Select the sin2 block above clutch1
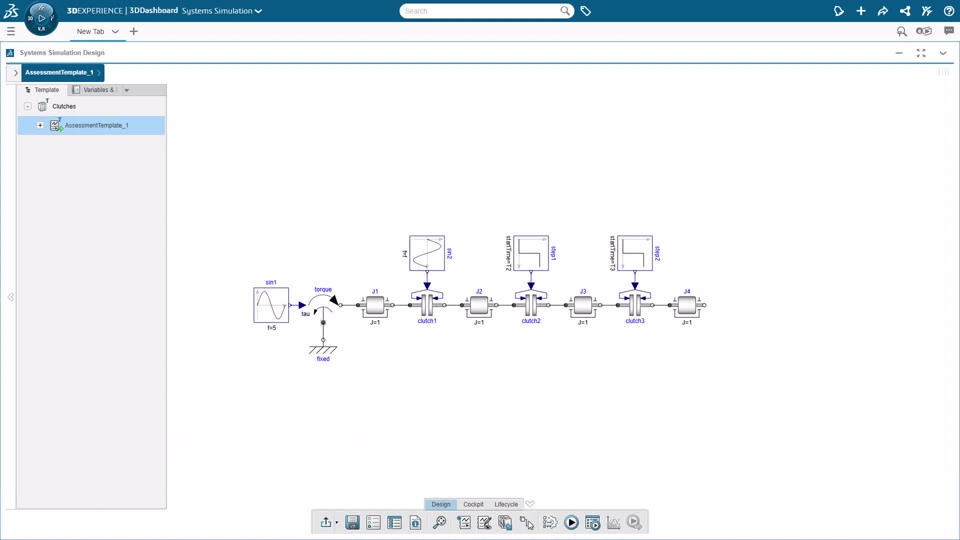Screen dimensions: 960x540 pyautogui.click(x=427, y=253)
